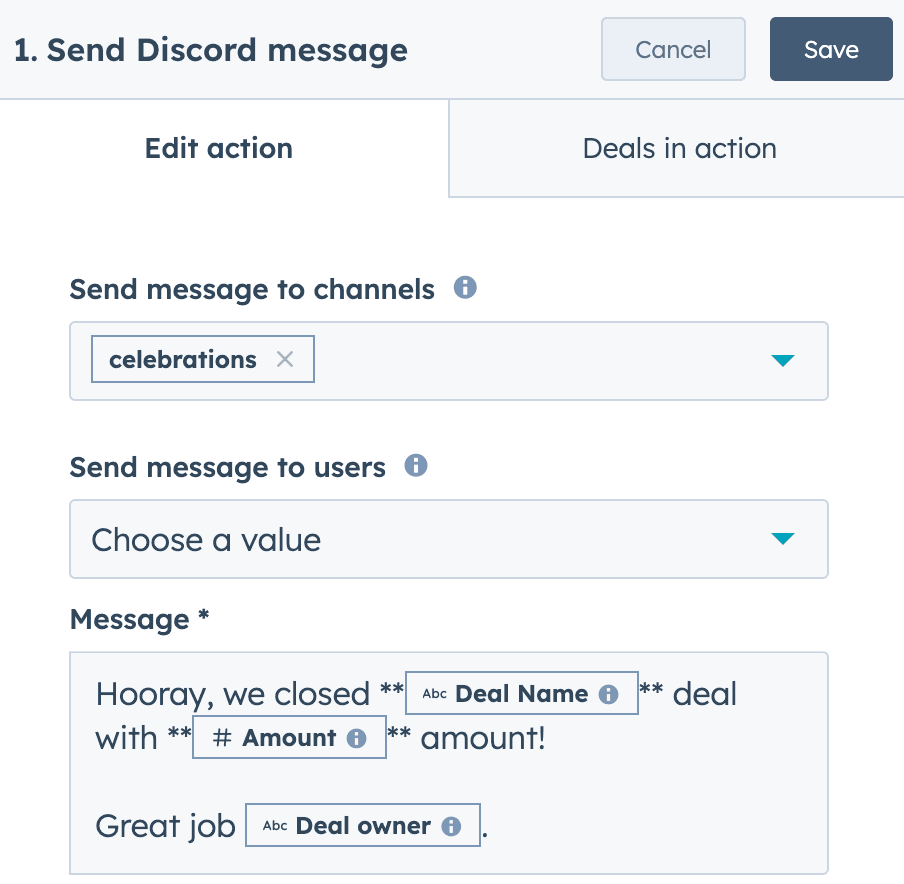904x884 pixels.
Task: Select the Edit action tab
Action: [x=218, y=148]
